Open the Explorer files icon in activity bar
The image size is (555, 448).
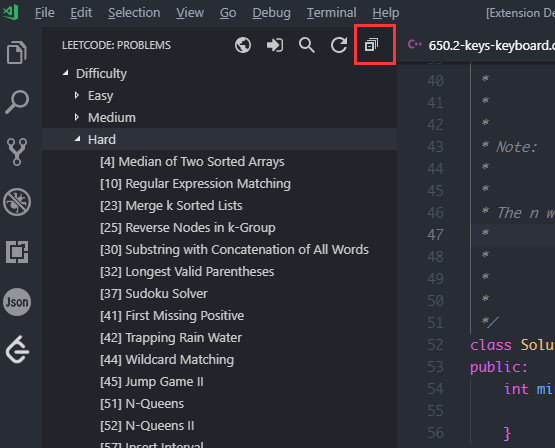pyautogui.click(x=17, y=52)
